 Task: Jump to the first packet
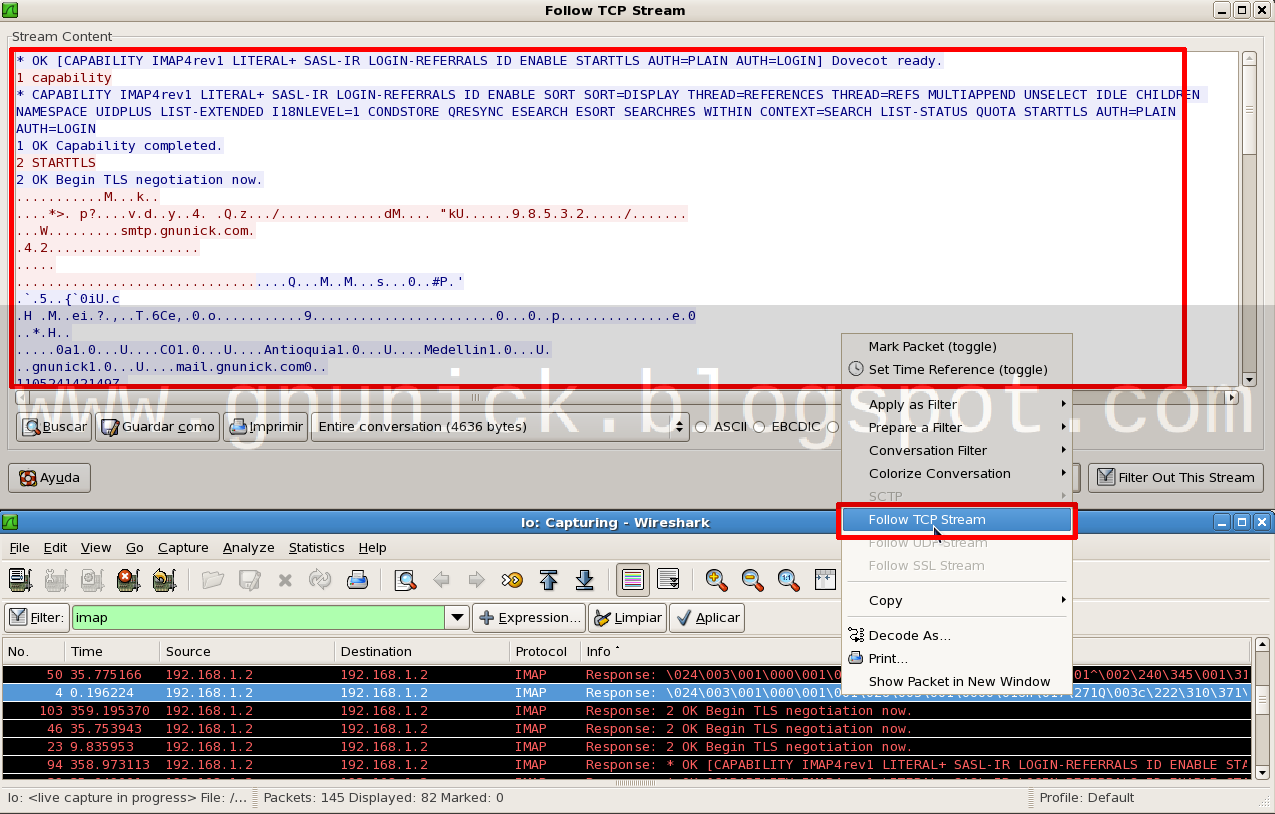[x=549, y=580]
